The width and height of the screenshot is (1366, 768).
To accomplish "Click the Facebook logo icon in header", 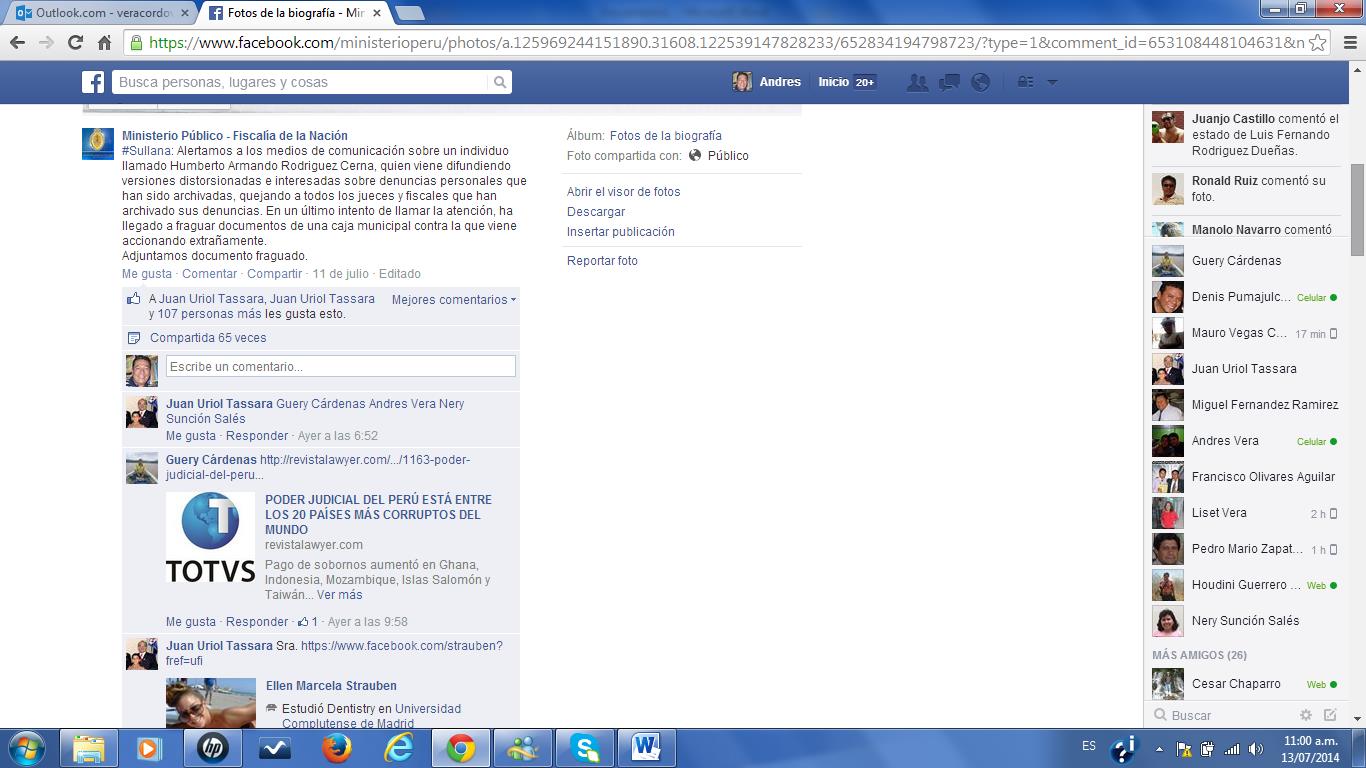I will coord(93,82).
